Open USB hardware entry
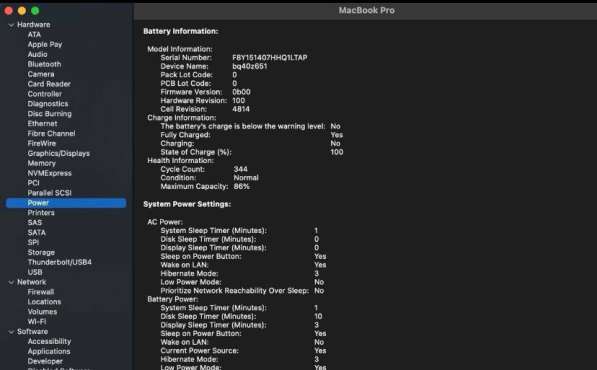The width and height of the screenshot is (597, 370). (x=35, y=272)
